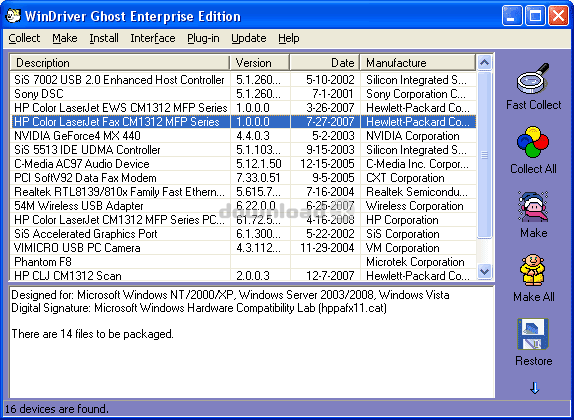
Task: Click the device list scroll up arrow
Action: [x=484, y=62]
